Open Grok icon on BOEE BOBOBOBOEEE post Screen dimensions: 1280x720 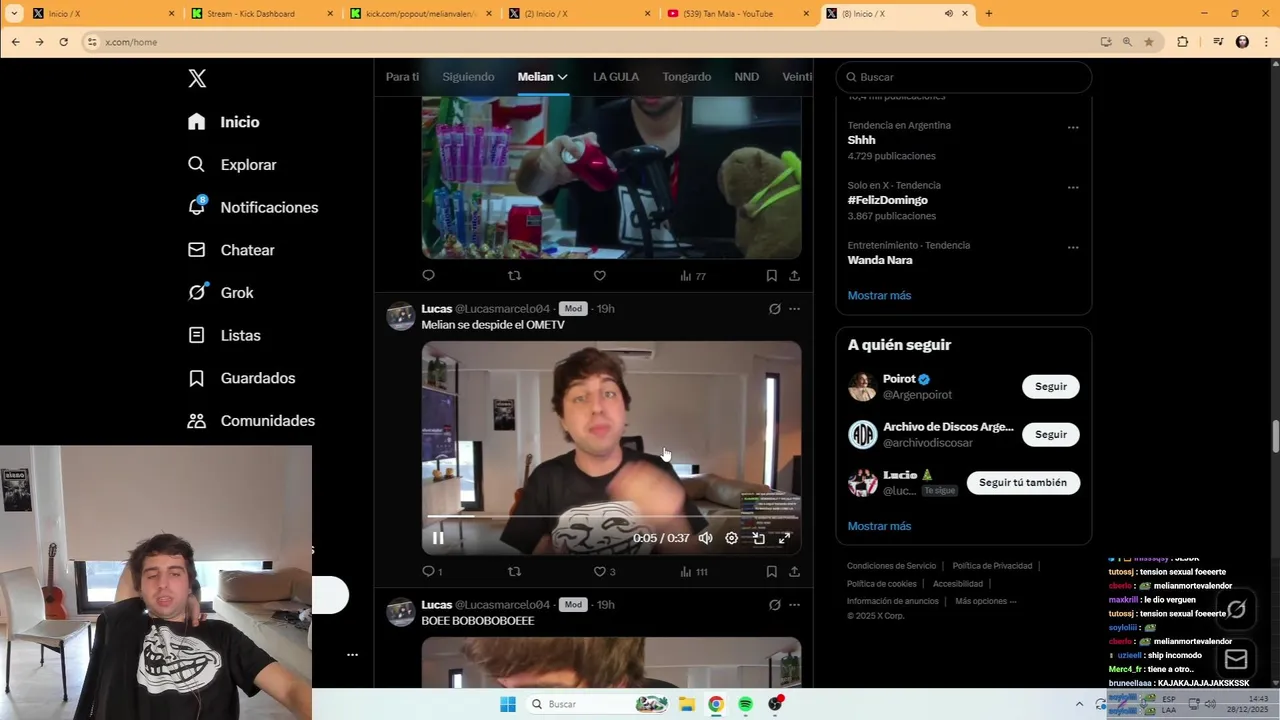(774, 605)
